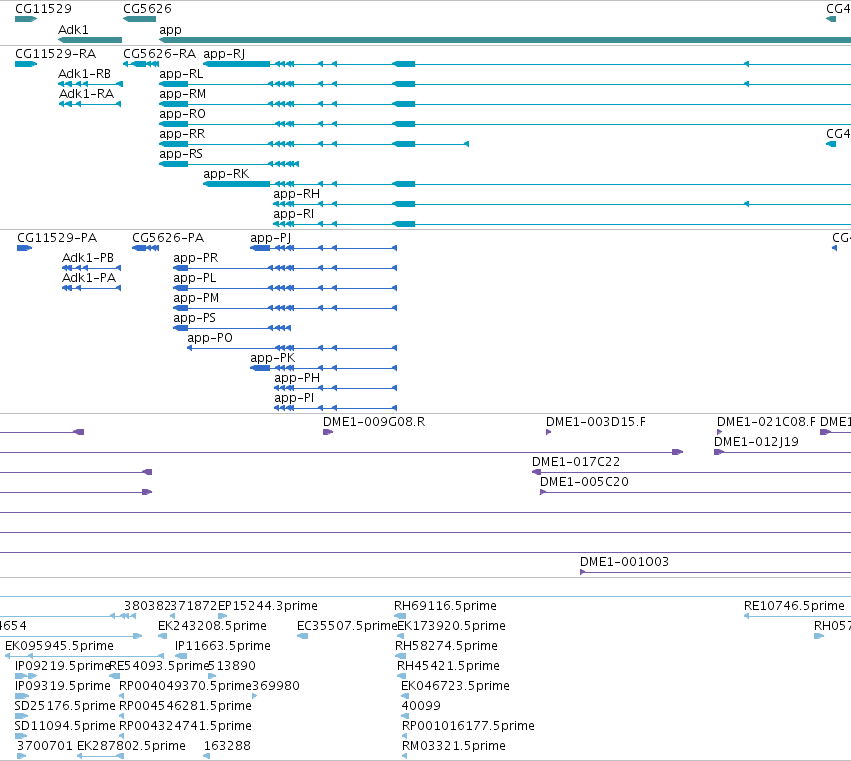Select EST EK287802.5prime
The width and height of the screenshot is (851, 761).
[x=100, y=757]
